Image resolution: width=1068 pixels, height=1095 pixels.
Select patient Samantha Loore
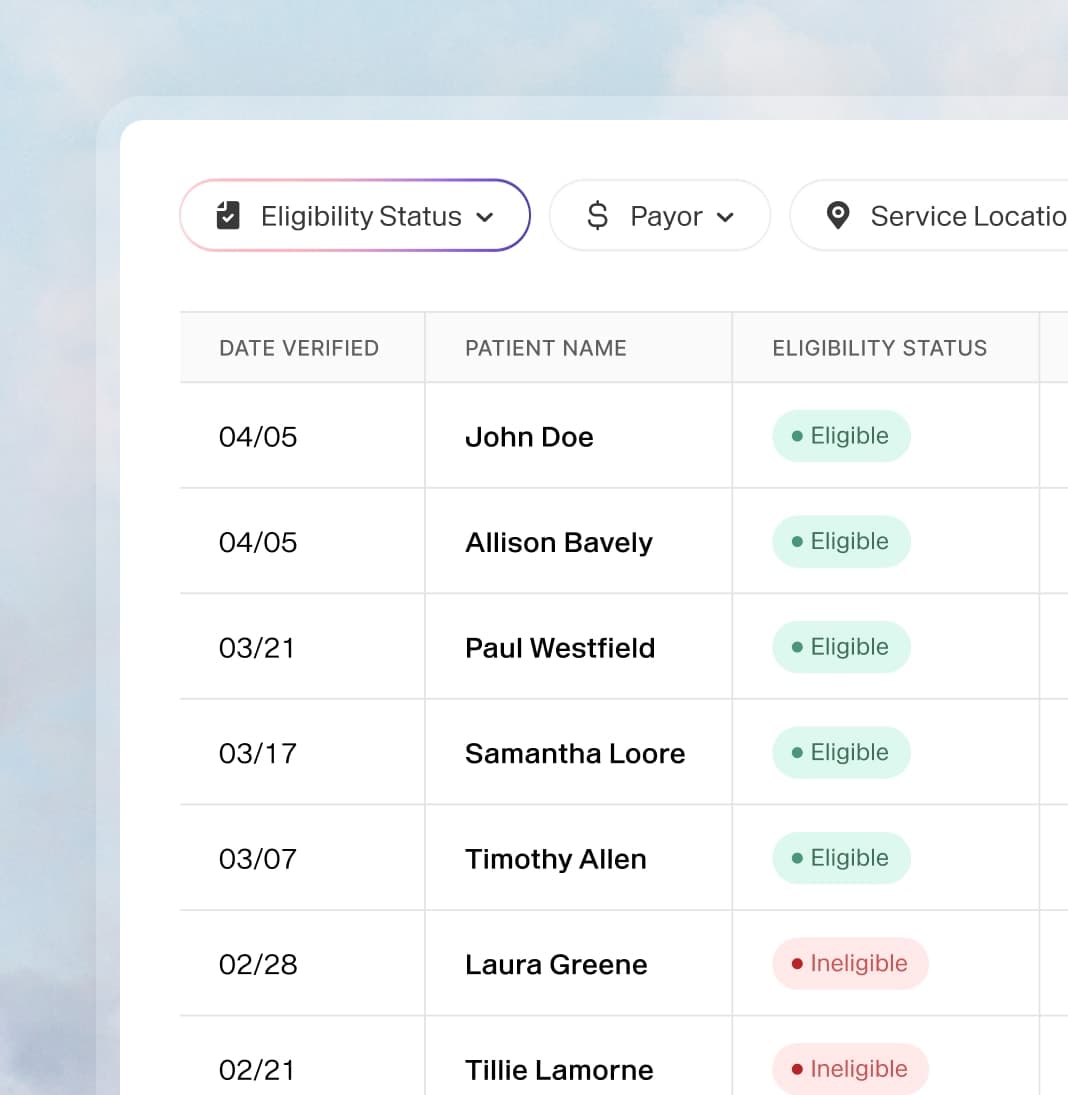575,753
